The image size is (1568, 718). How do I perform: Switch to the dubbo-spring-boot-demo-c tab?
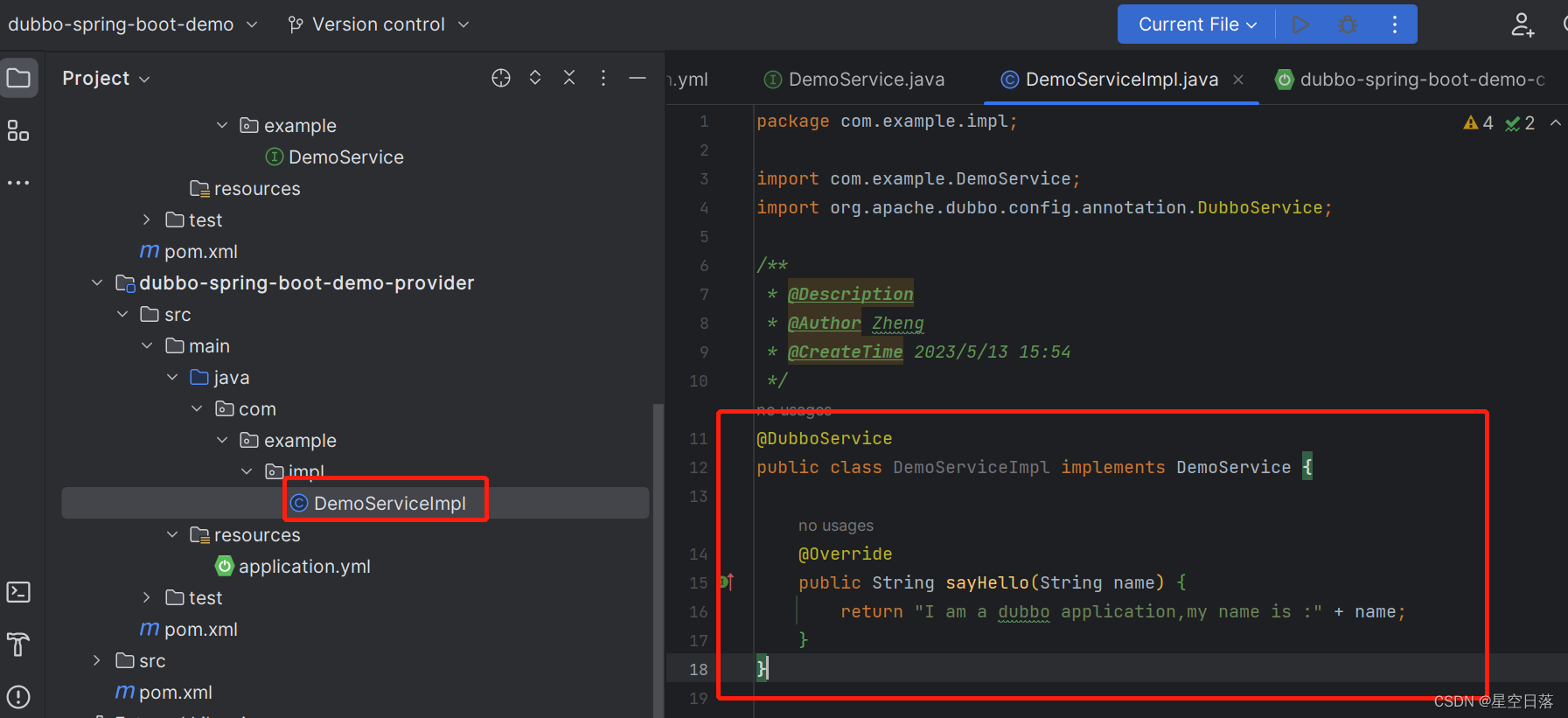click(1410, 80)
